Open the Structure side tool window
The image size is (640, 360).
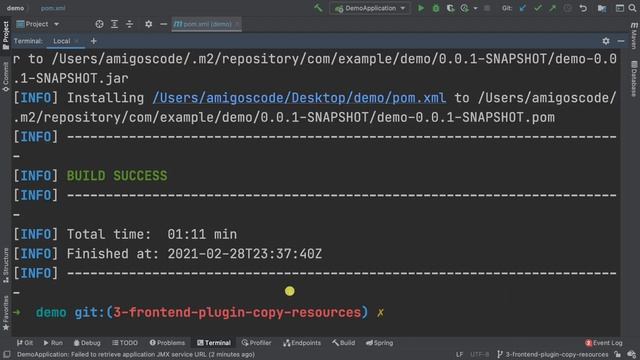click(x=5, y=265)
